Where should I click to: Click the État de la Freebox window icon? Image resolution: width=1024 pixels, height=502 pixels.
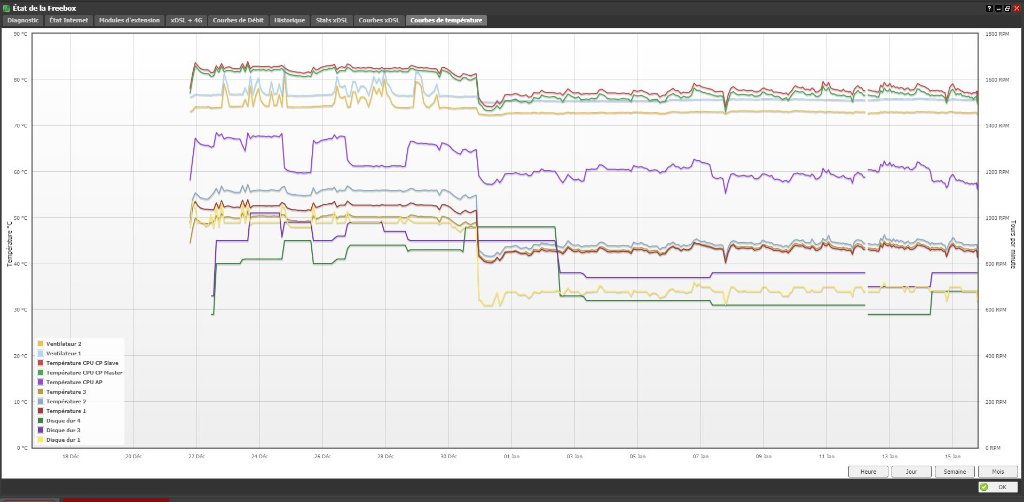[7, 8]
